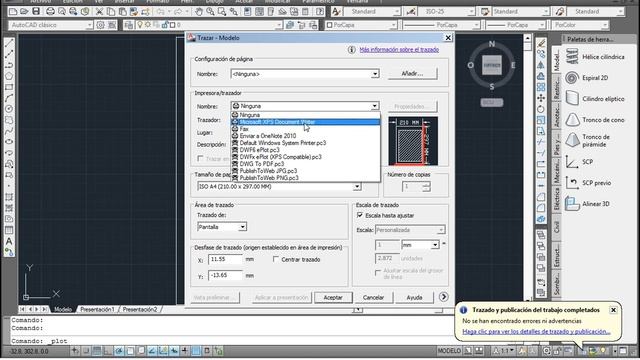Toggle the MODELO space status bar button

pyautogui.click(x=449, y=351)
